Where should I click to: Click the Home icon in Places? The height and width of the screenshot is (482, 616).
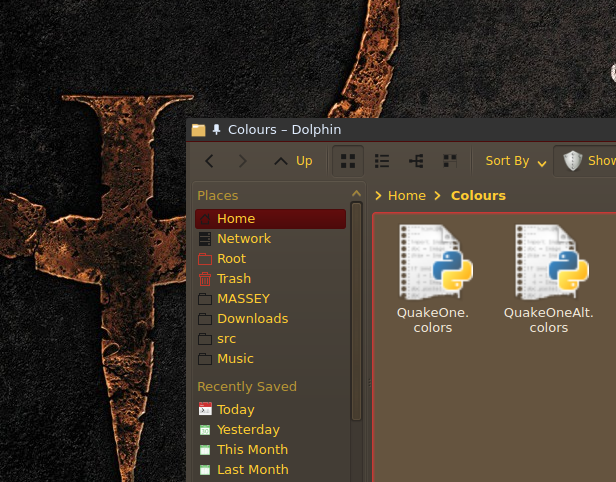pos(205,219)
